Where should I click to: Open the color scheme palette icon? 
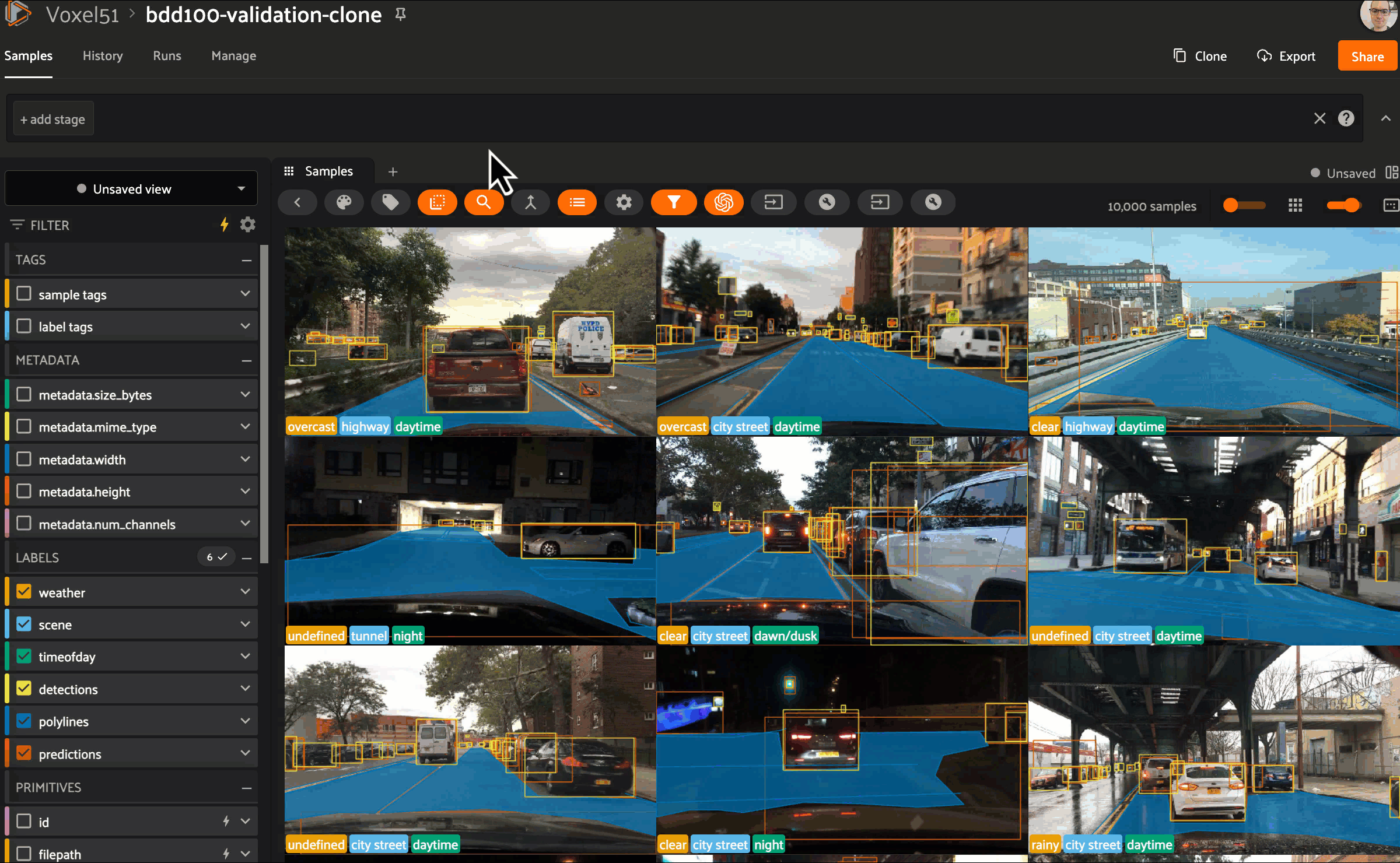(x=344, y=202)
